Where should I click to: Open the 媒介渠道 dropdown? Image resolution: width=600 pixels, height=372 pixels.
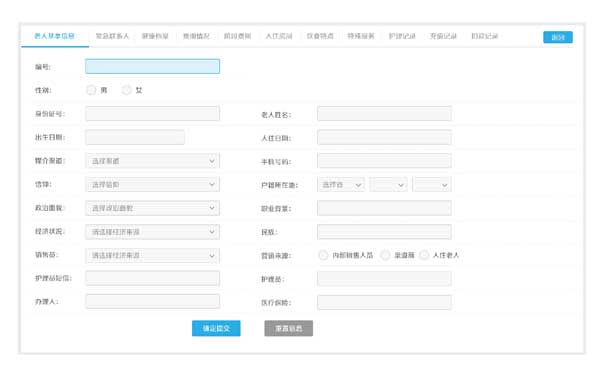[153, 161]
